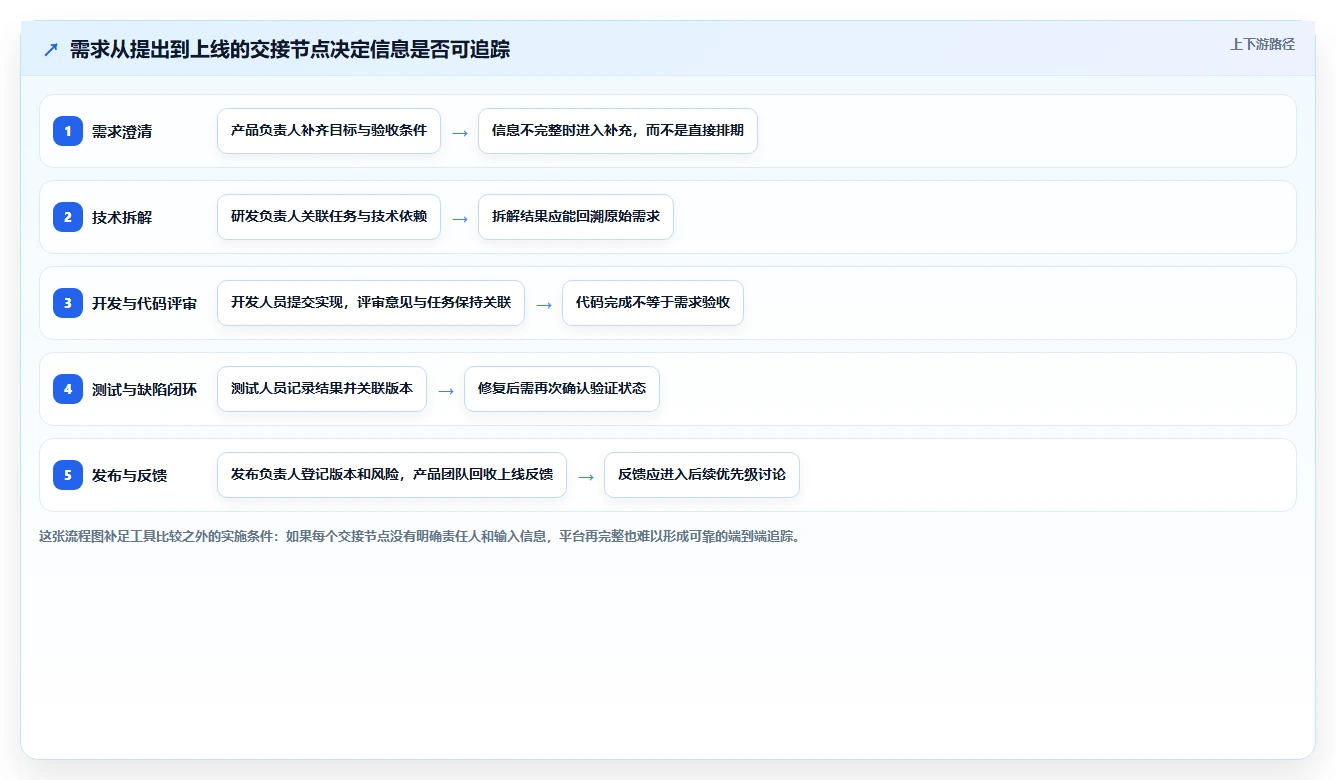Click the step 2 number badge
Viewport: 1336px width, 780px height.
coord(68,217)
